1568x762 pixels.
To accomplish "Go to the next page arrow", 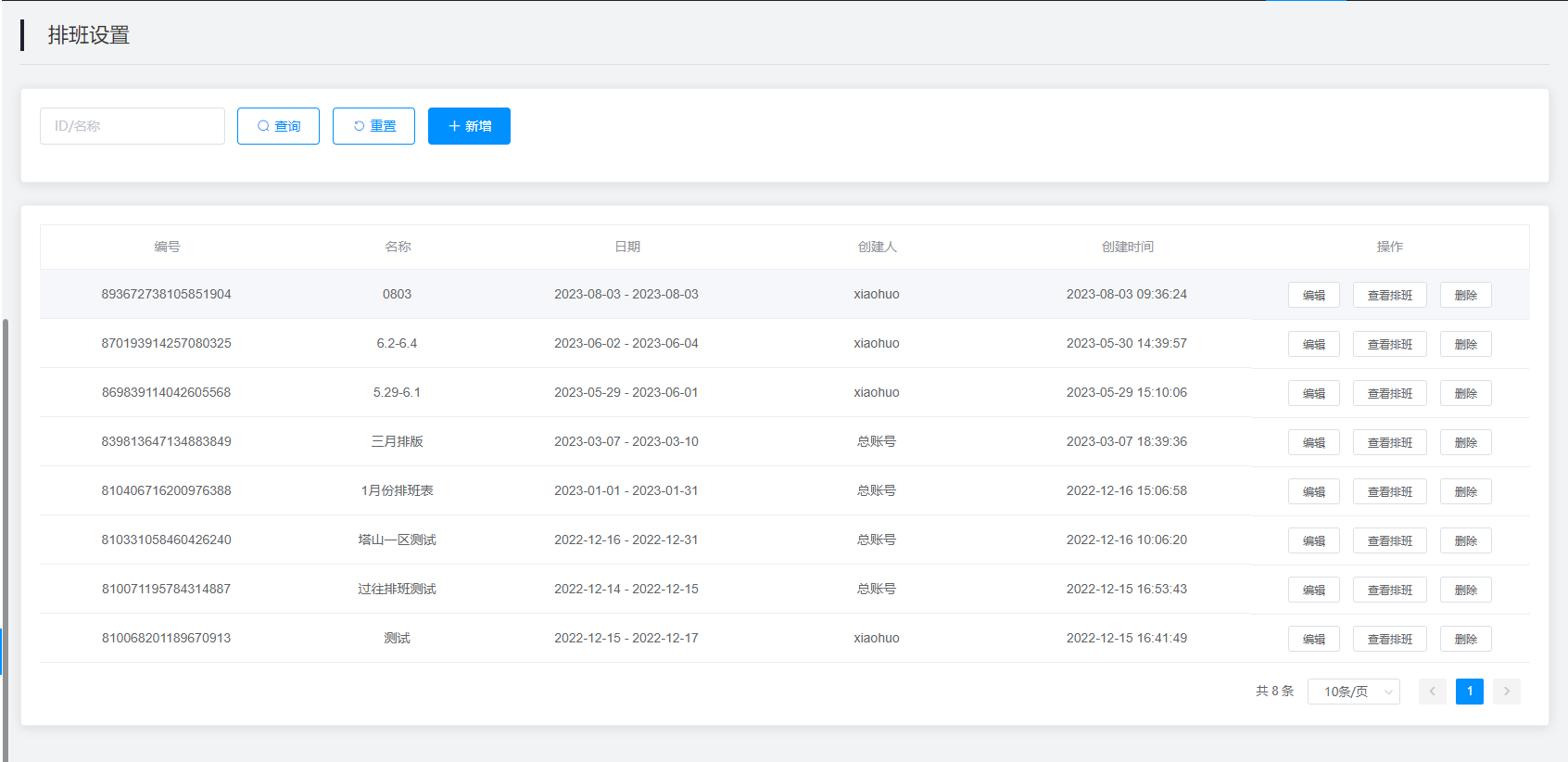I will [x=1506, y=692].
